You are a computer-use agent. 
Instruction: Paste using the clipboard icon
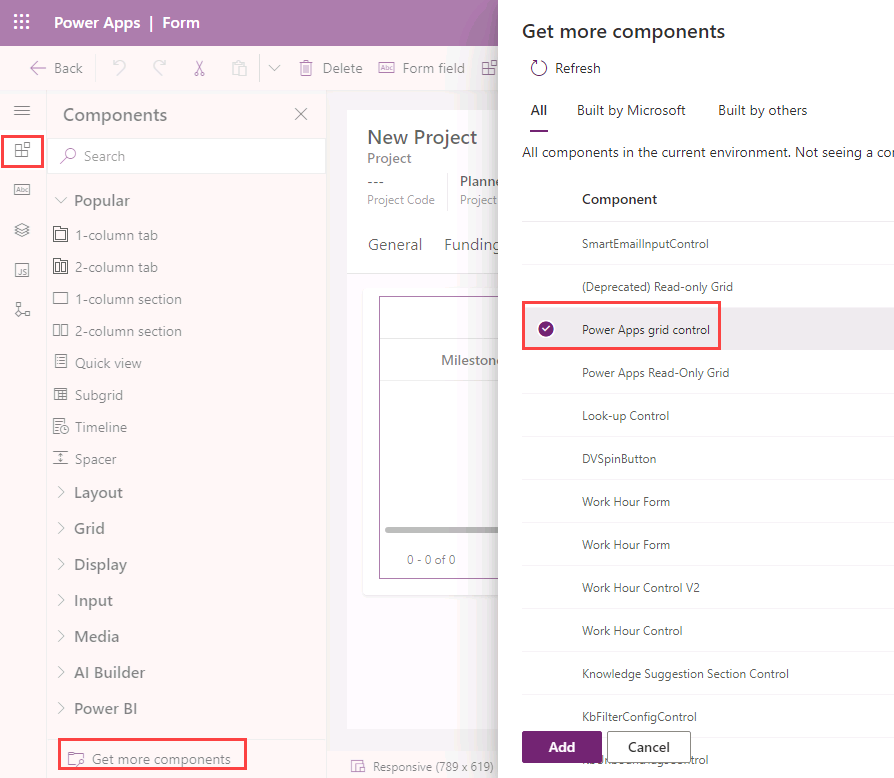point(239,68)
